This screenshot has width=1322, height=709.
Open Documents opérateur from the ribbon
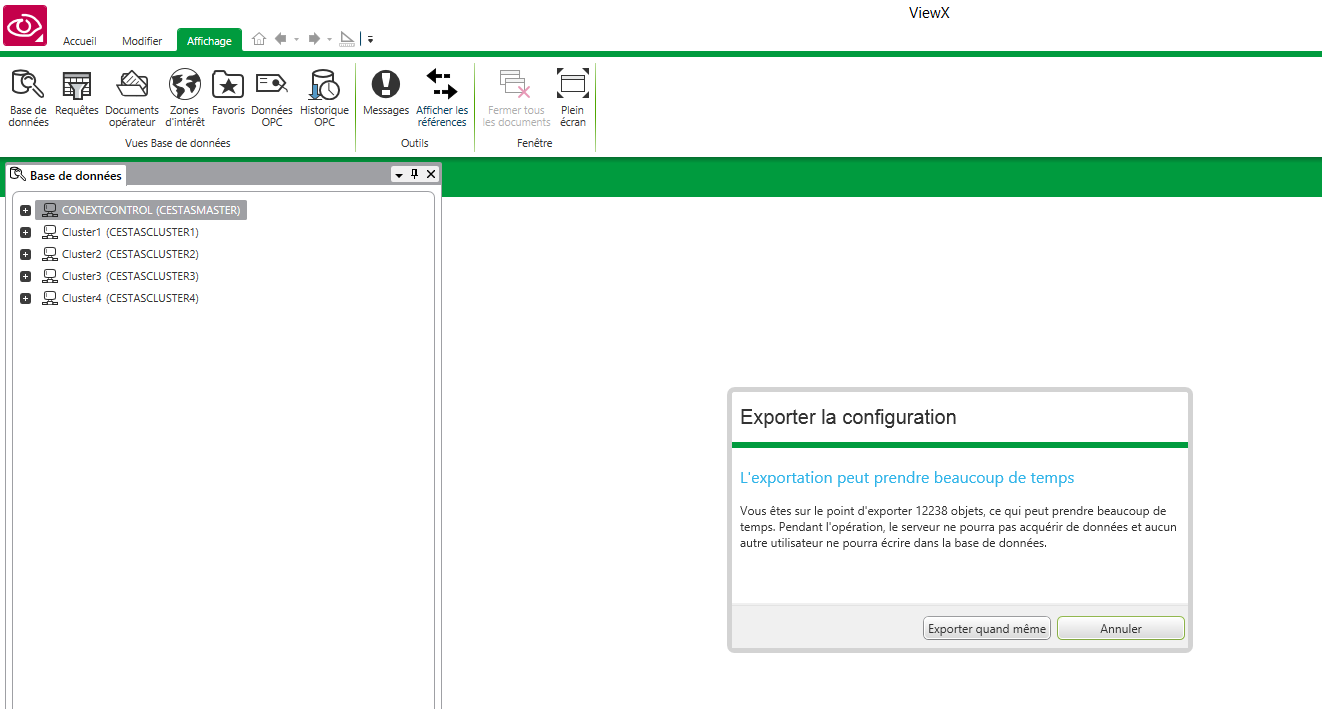(x=132, y=98)
